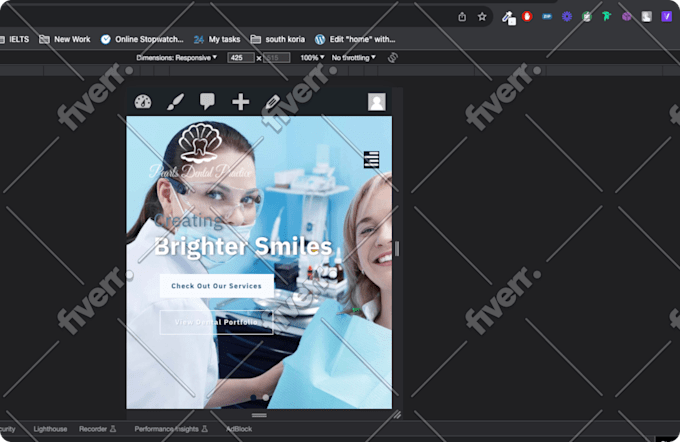Click Check Out Our Services button

[216, 286]
